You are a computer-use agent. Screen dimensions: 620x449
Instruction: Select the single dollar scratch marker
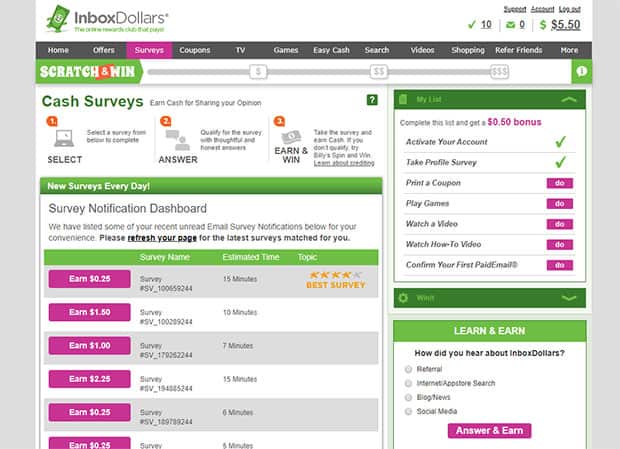point(258,72)
